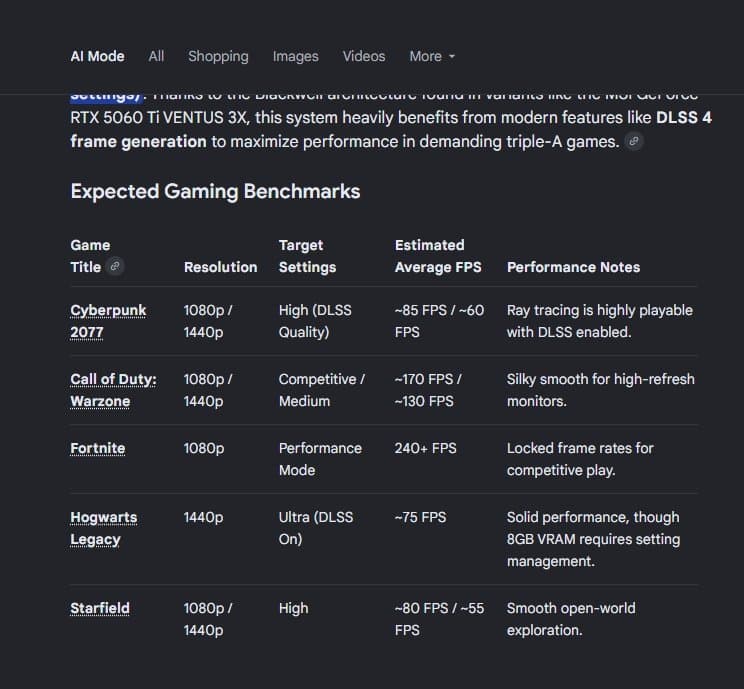The height and width of the screenshot is (689, 744).
Task: Open the Cyberpunk 2077 link
Action: pos(108,321)
